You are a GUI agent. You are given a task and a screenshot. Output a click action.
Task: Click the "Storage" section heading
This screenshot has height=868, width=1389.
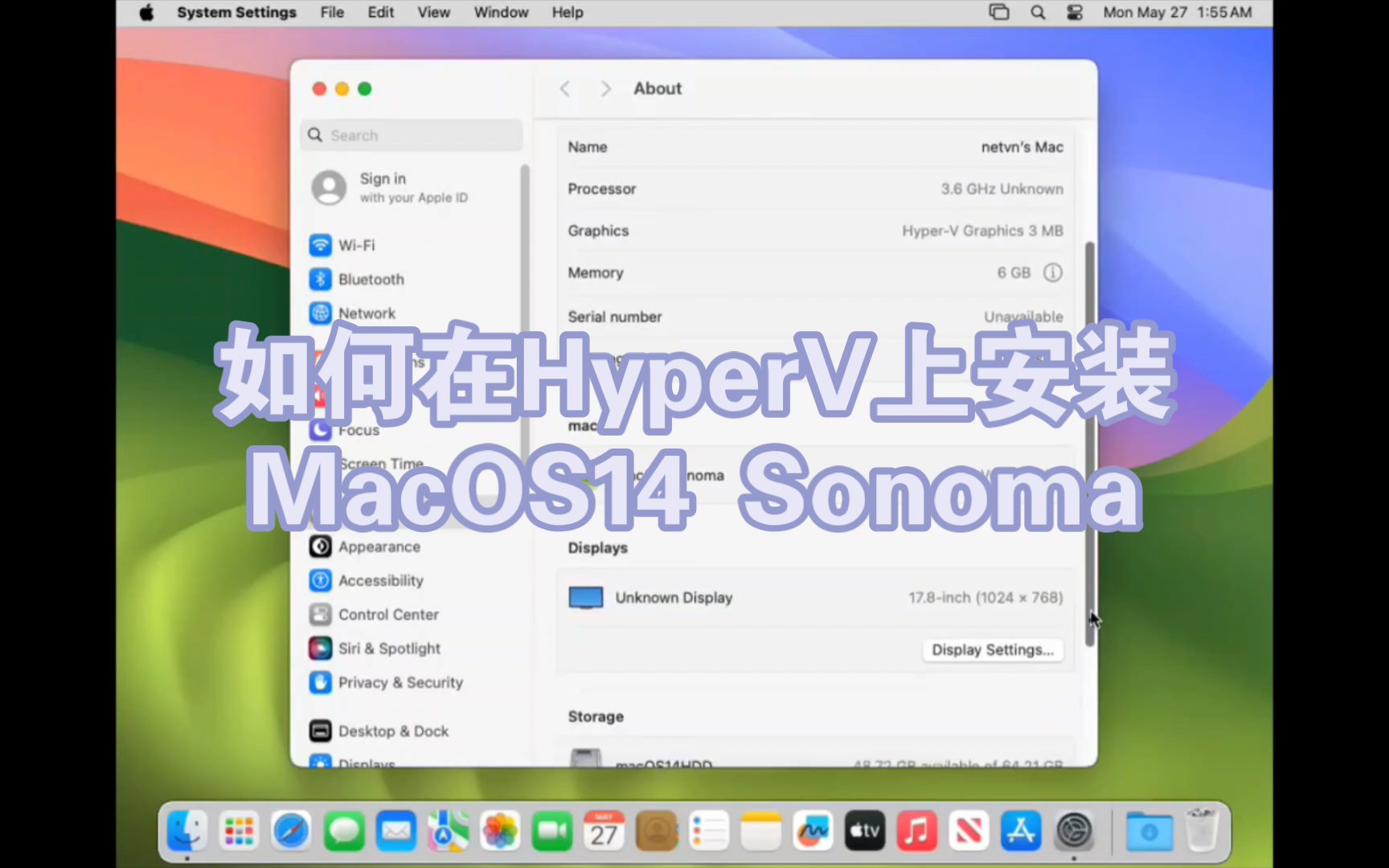(596, 717)
